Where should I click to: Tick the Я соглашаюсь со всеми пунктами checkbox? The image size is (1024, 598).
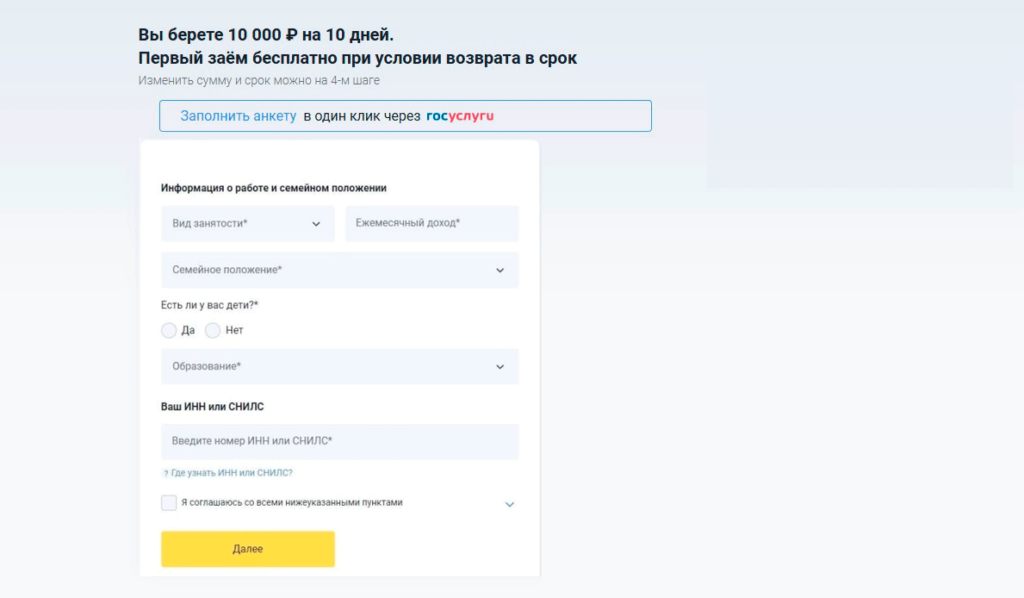click(168, 503)
